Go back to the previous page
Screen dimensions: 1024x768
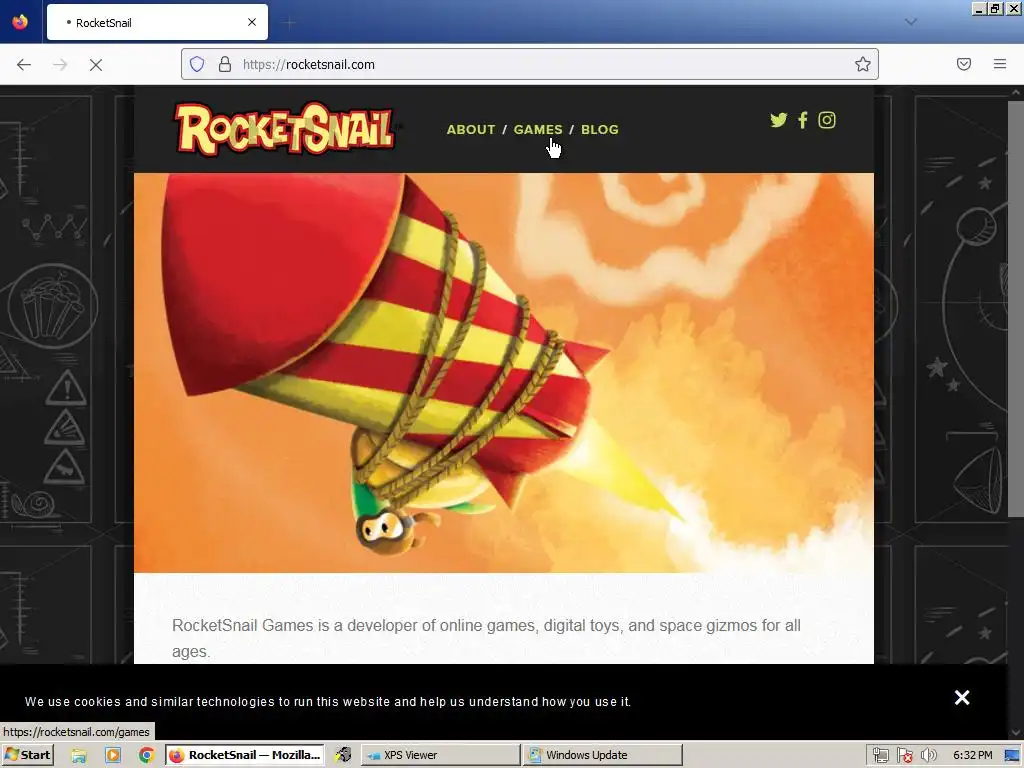pyautogui.click(x=24, y=64)
